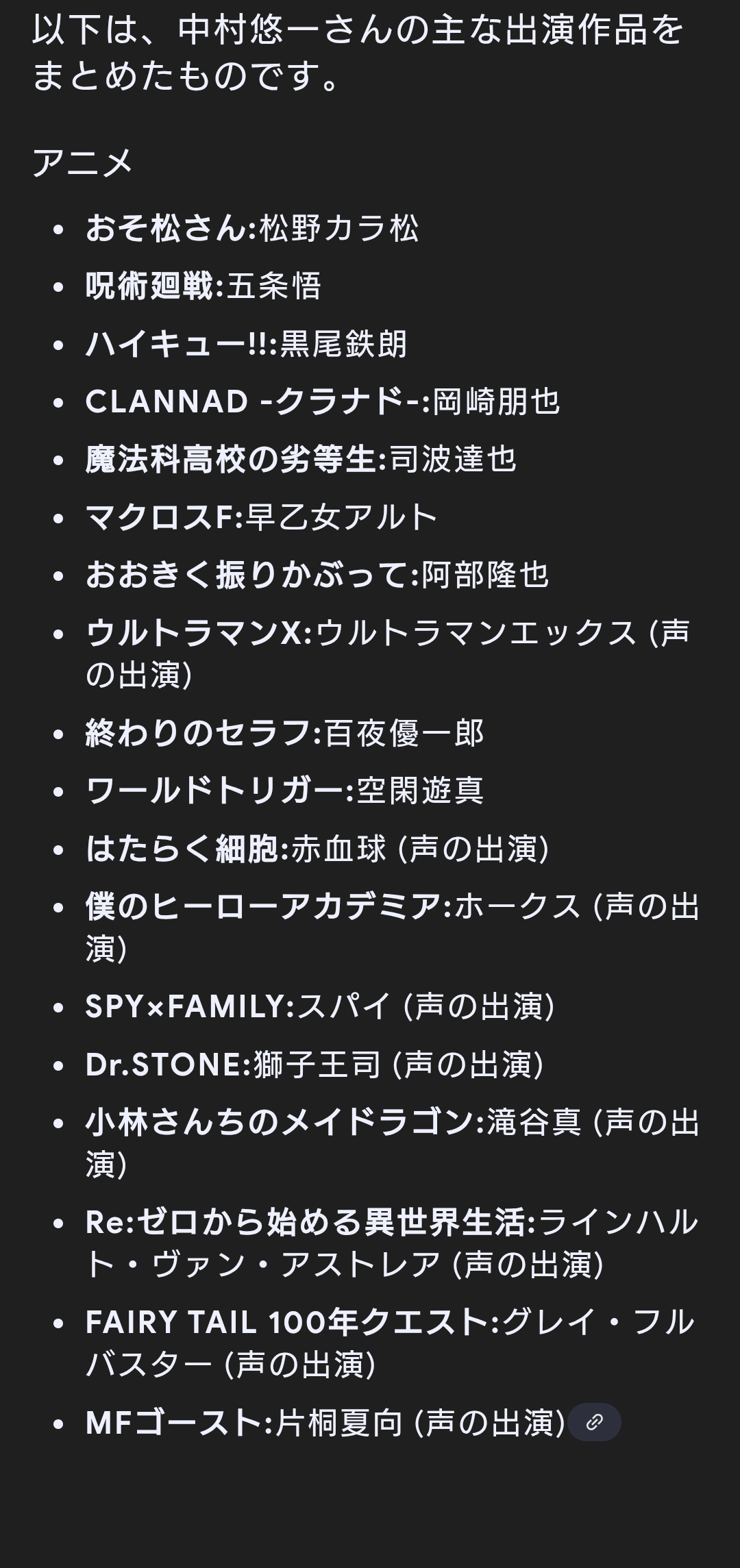Click the CLANNAD -クラナド- entry
Screen dimensions: 740x1568
[323, 401]
